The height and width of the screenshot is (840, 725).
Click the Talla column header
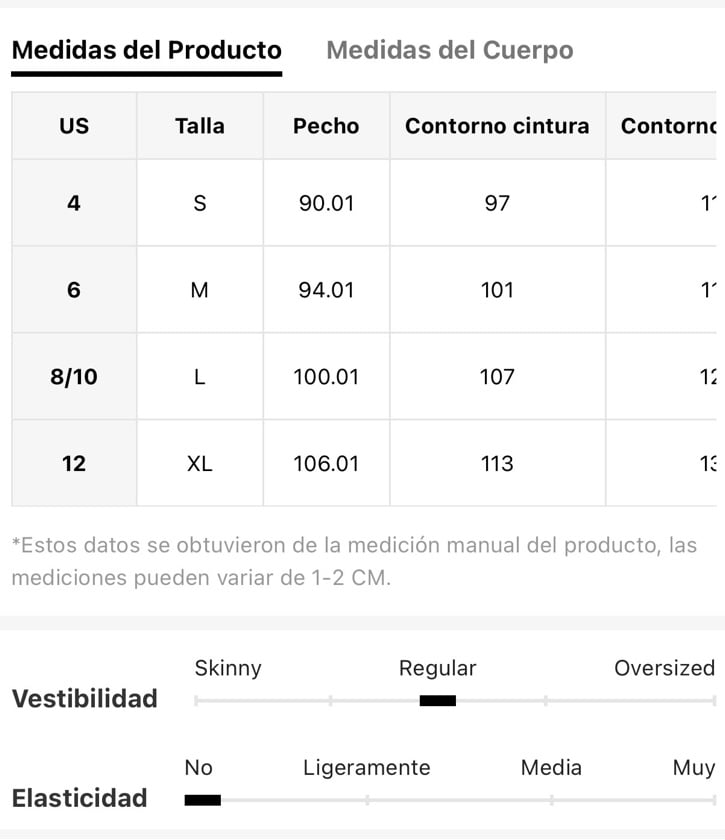200,126
